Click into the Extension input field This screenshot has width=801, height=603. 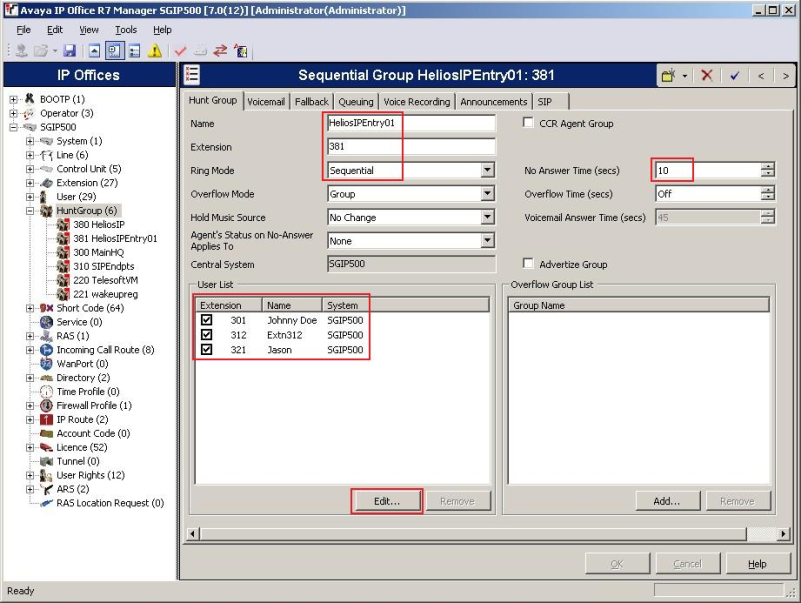point(410,147)
